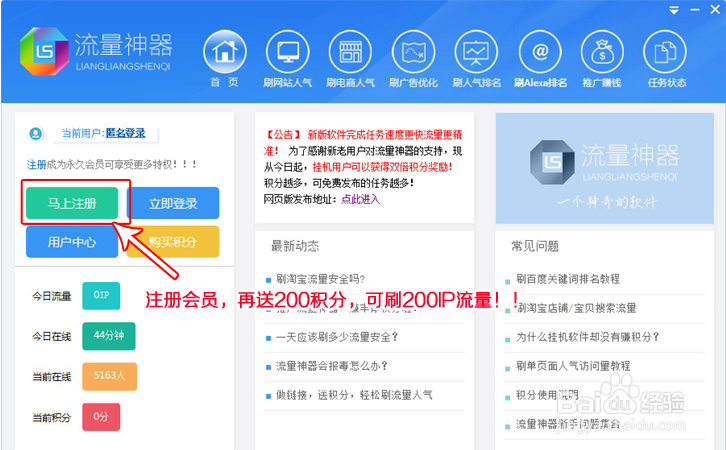The width and height of the screenshot is (726, 450).
Task: Open article 流量神器会报毒怎么办?
Action: point(332,366)
